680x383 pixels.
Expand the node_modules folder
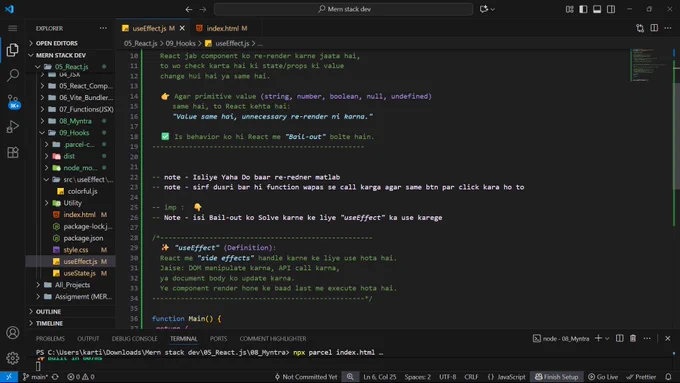point(80,168)
